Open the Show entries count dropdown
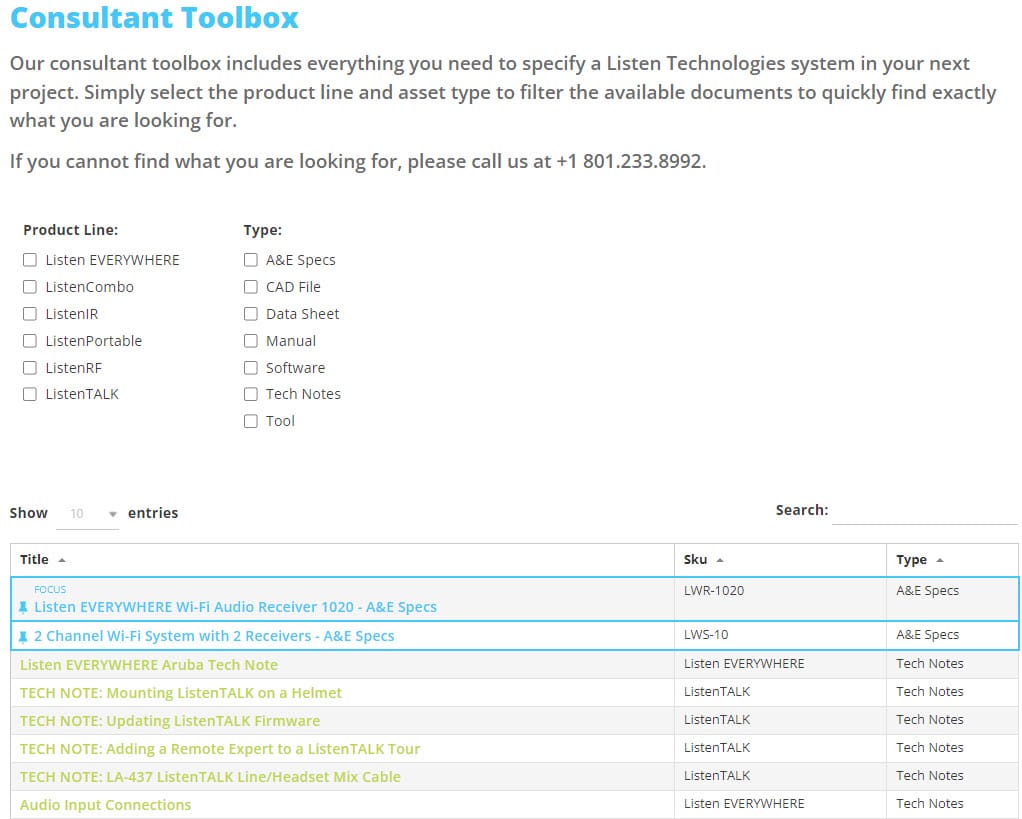The width and height of the screenshot is (1022, 819). coord(87,514)
